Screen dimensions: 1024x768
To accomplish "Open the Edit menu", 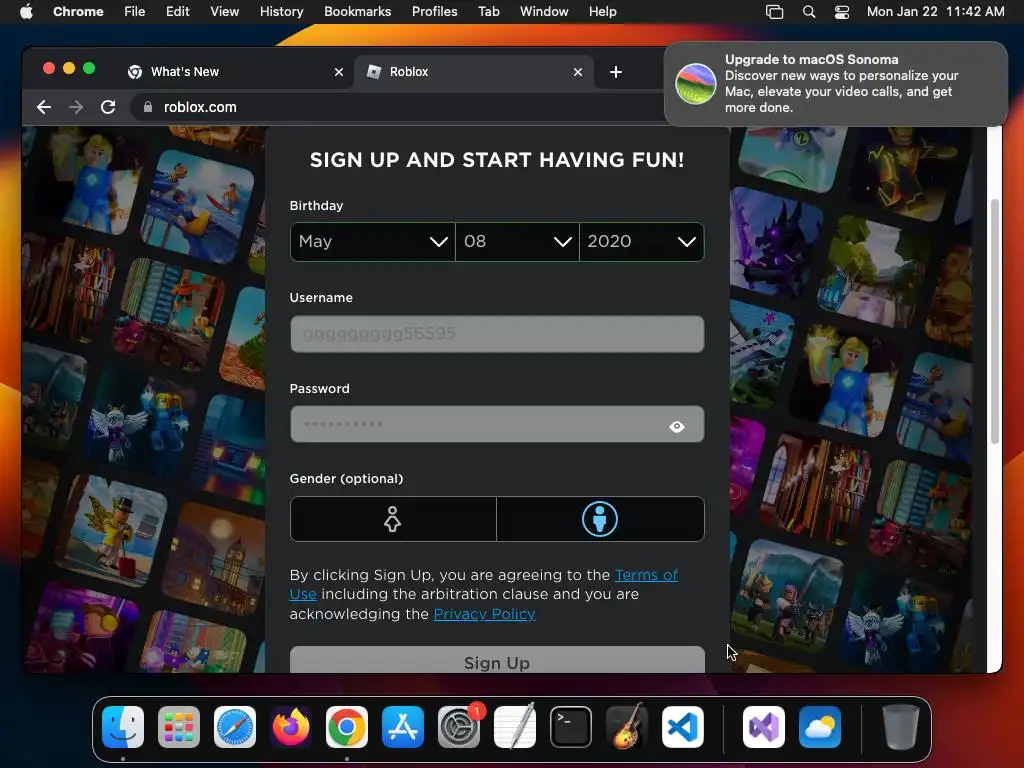I will 177,12.
